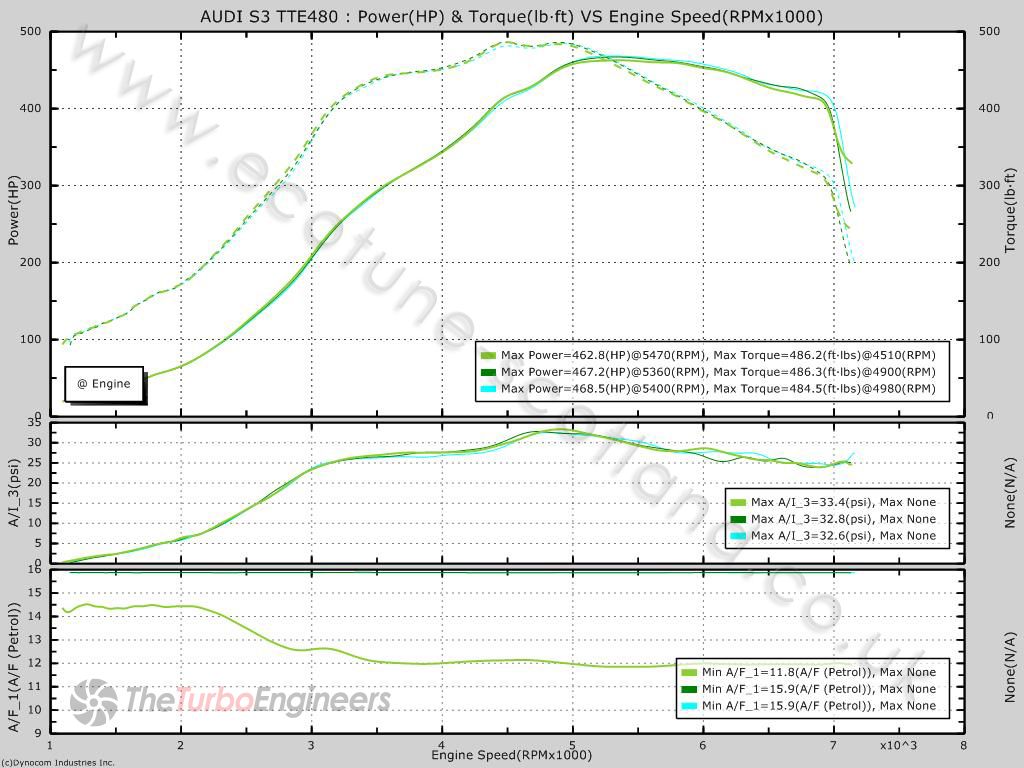1024x768 pixels.
Task: Click the 'A/F_1(A/F (Petrol))' axis label
Action: click(x=14, y=666)
